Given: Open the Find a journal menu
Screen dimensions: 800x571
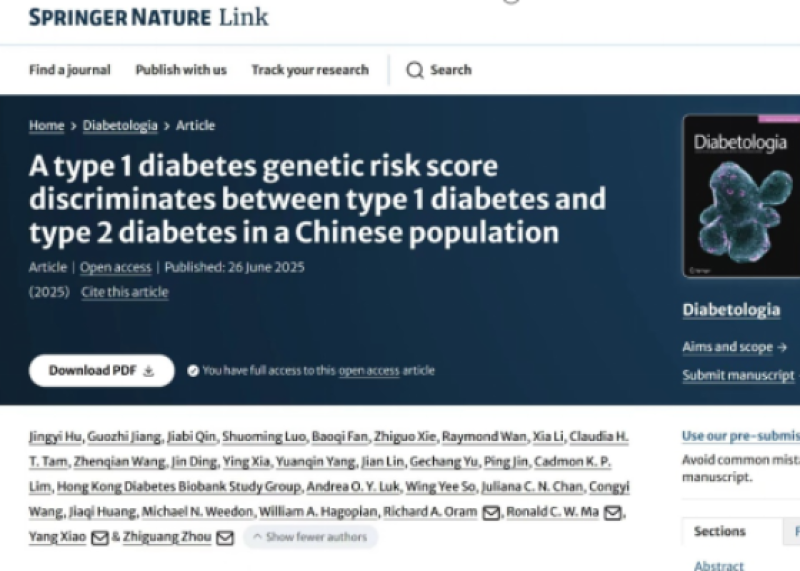Looking at the screenshot, I should pyautogui.click(x=70, y=70).
